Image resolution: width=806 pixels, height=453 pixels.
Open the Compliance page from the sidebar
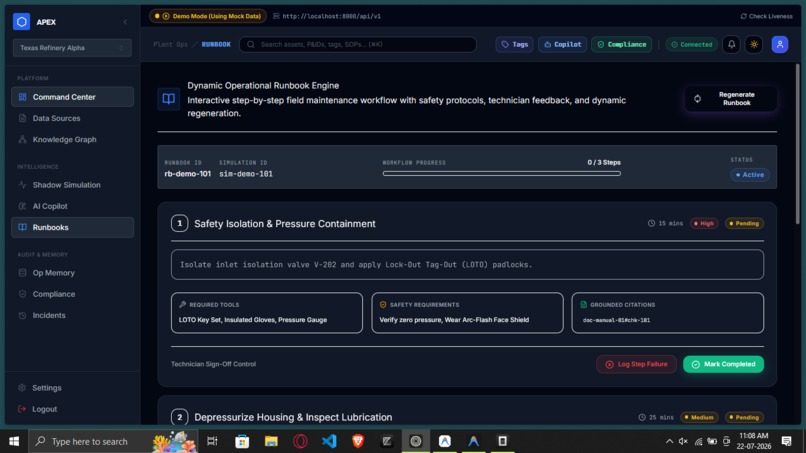(x=72, y=294)
